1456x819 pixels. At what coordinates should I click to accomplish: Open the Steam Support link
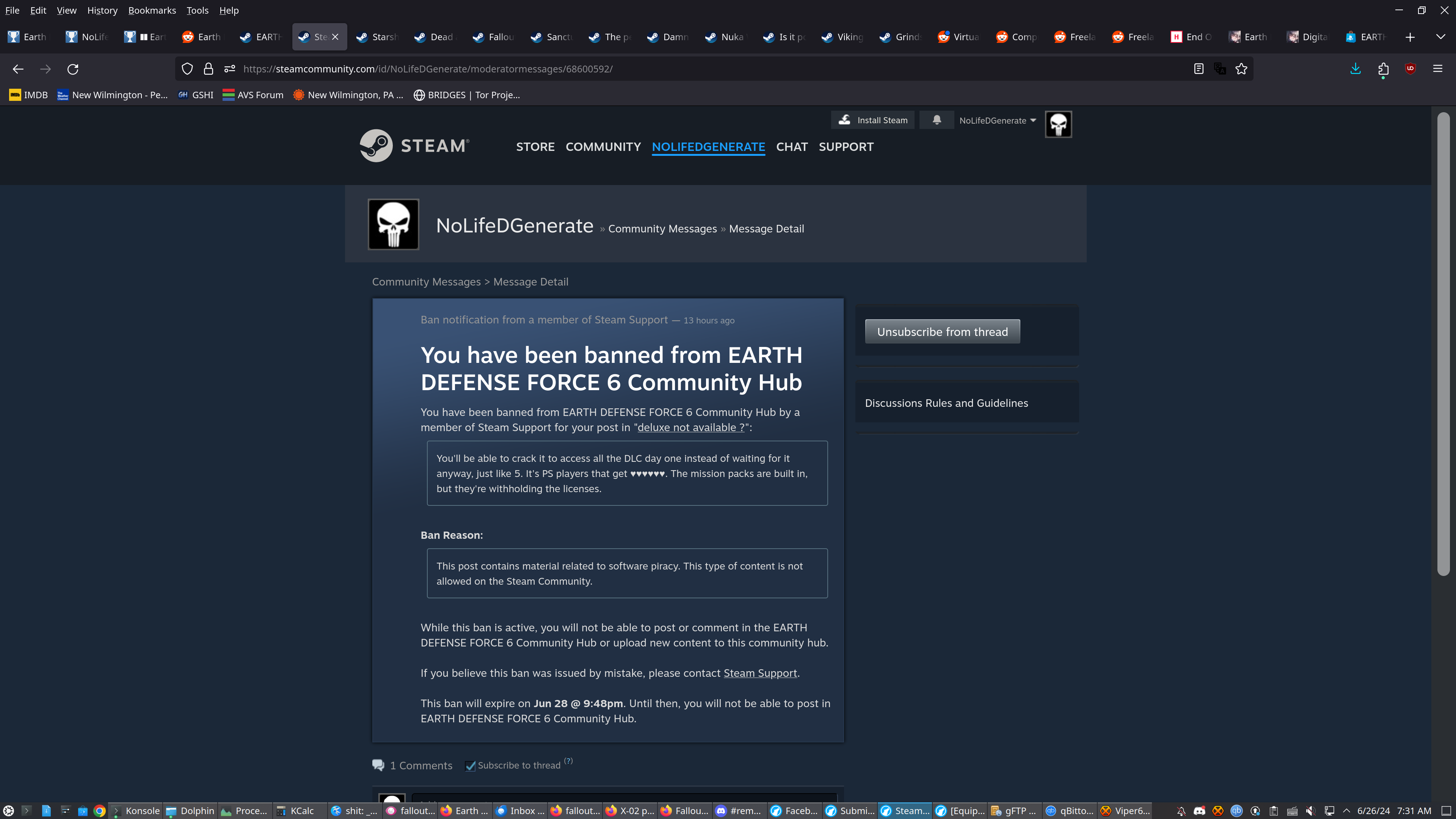(760, 673)
